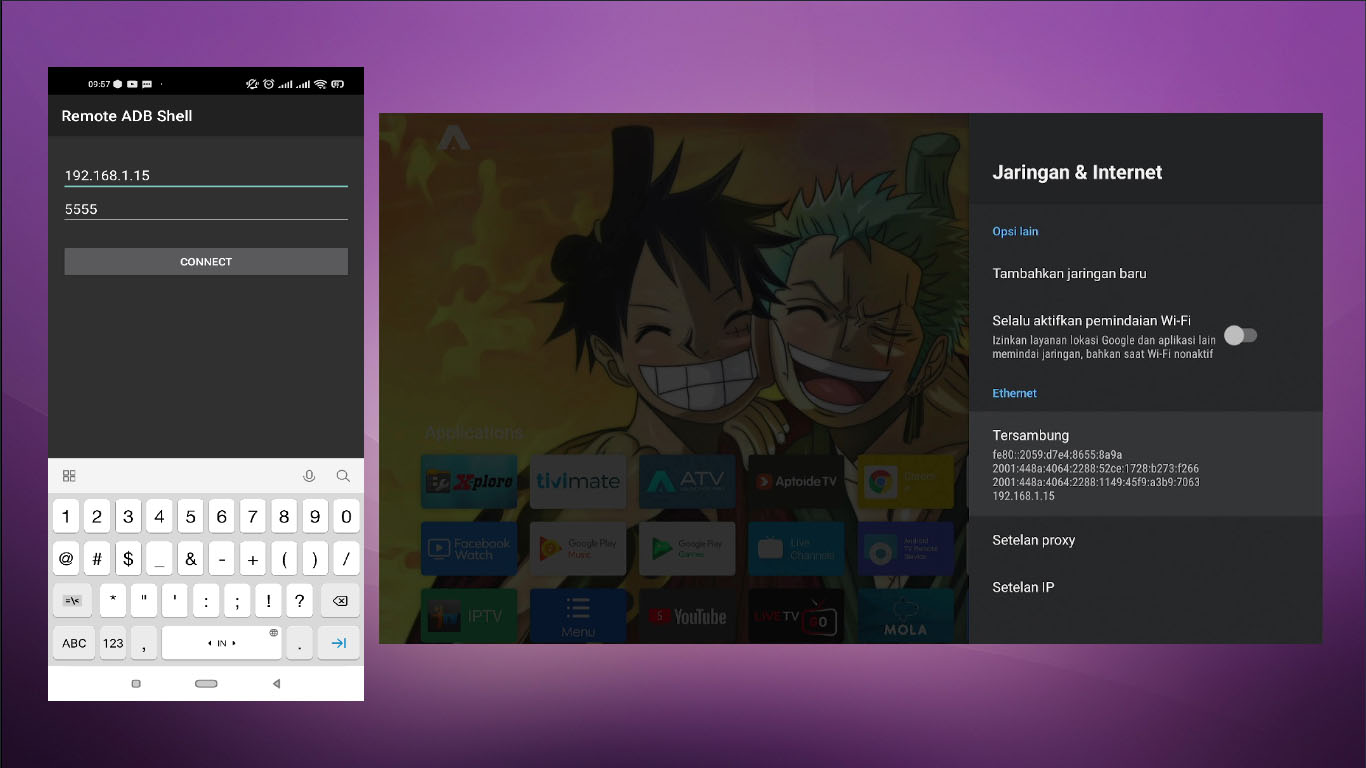Tap the keyboard search magnifier icon

(x=343, y=476)
